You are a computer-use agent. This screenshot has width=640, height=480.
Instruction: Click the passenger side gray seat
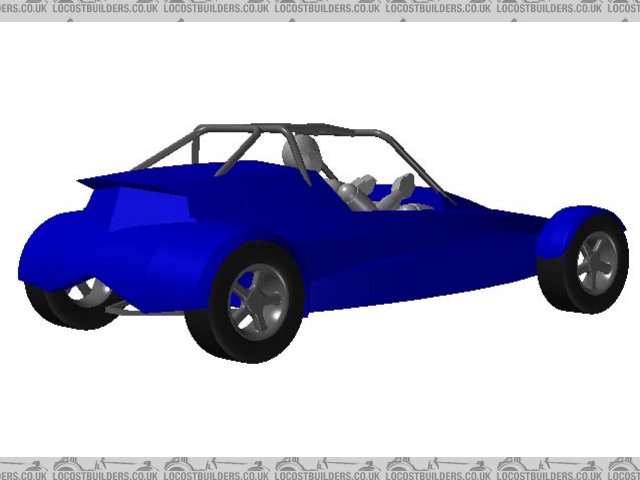click(x=402, y=190)
